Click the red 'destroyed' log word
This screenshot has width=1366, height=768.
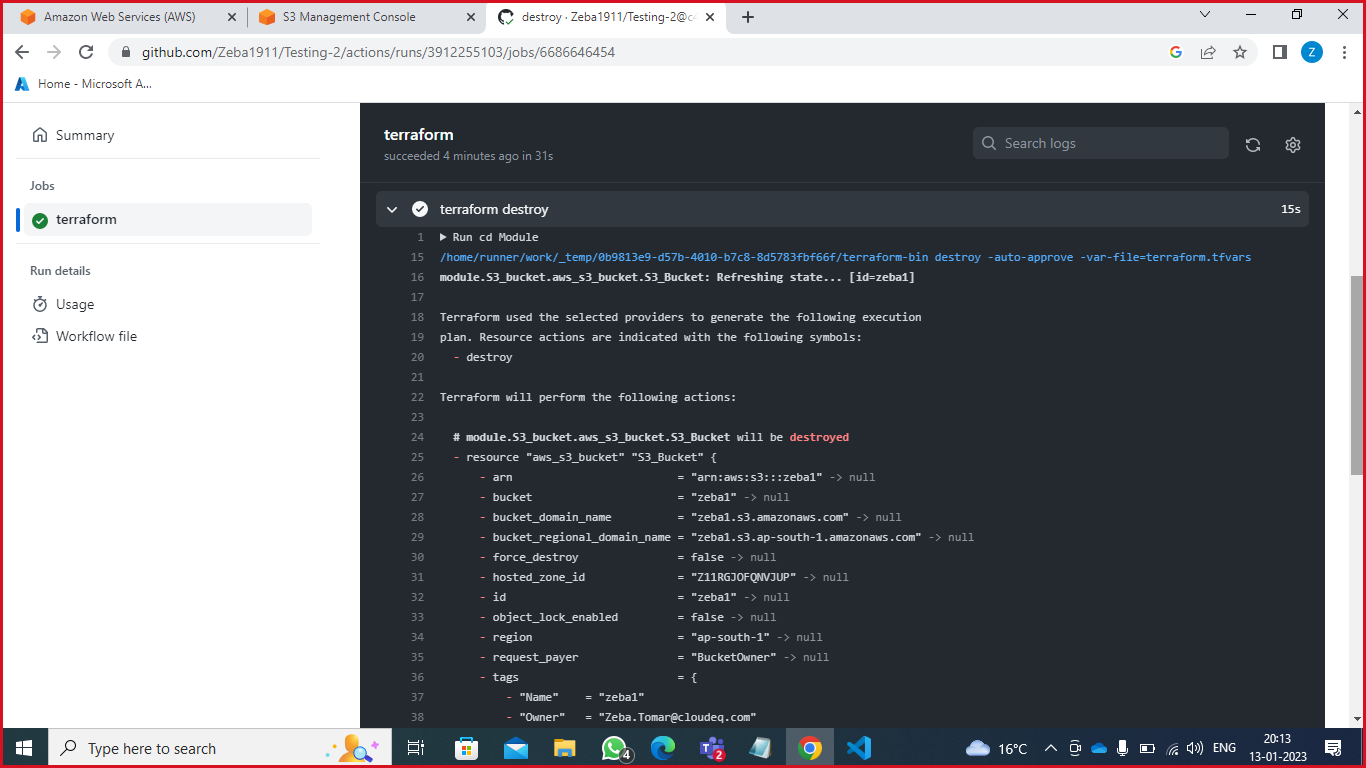pyautogui.click(x=819, y=437)
